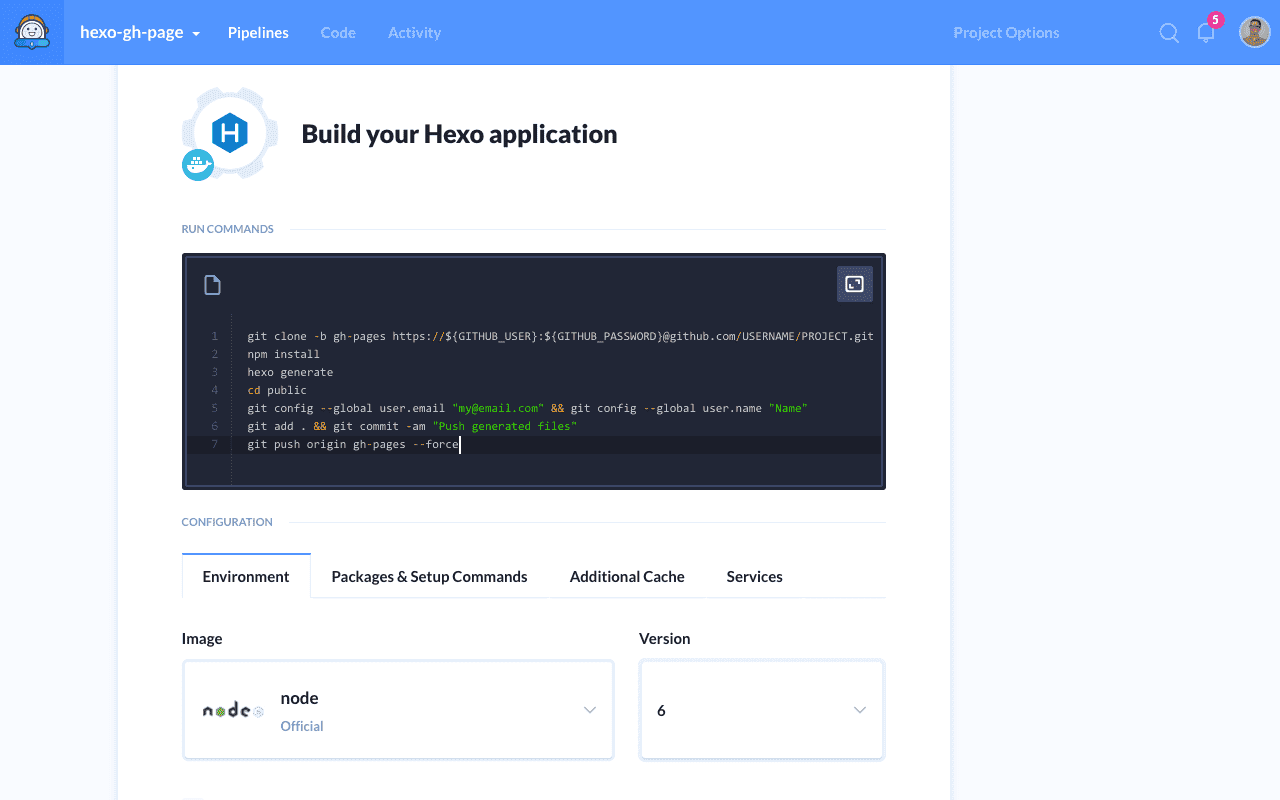Click the Docker whale badge icon
This screenshot has width=1280, height=800.
(198, 165)
